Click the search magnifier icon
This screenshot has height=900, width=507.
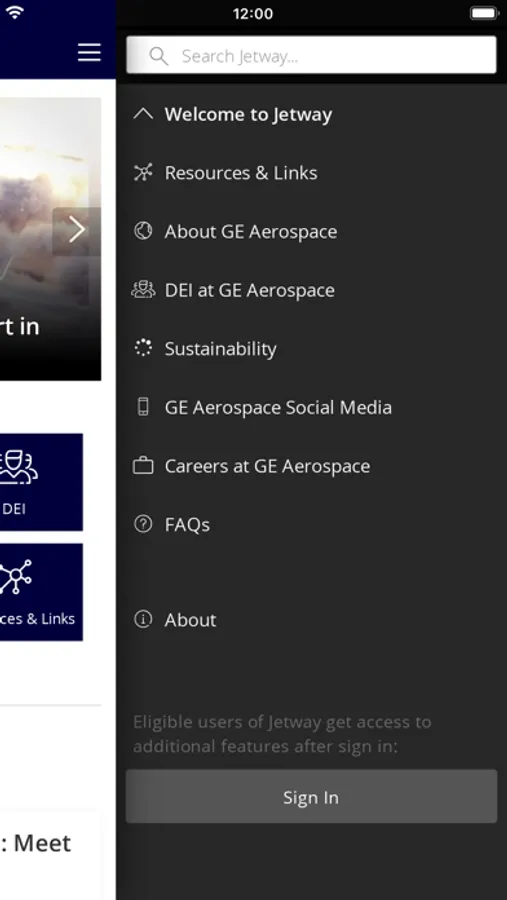pyautogui.click(x=158, y=56)
